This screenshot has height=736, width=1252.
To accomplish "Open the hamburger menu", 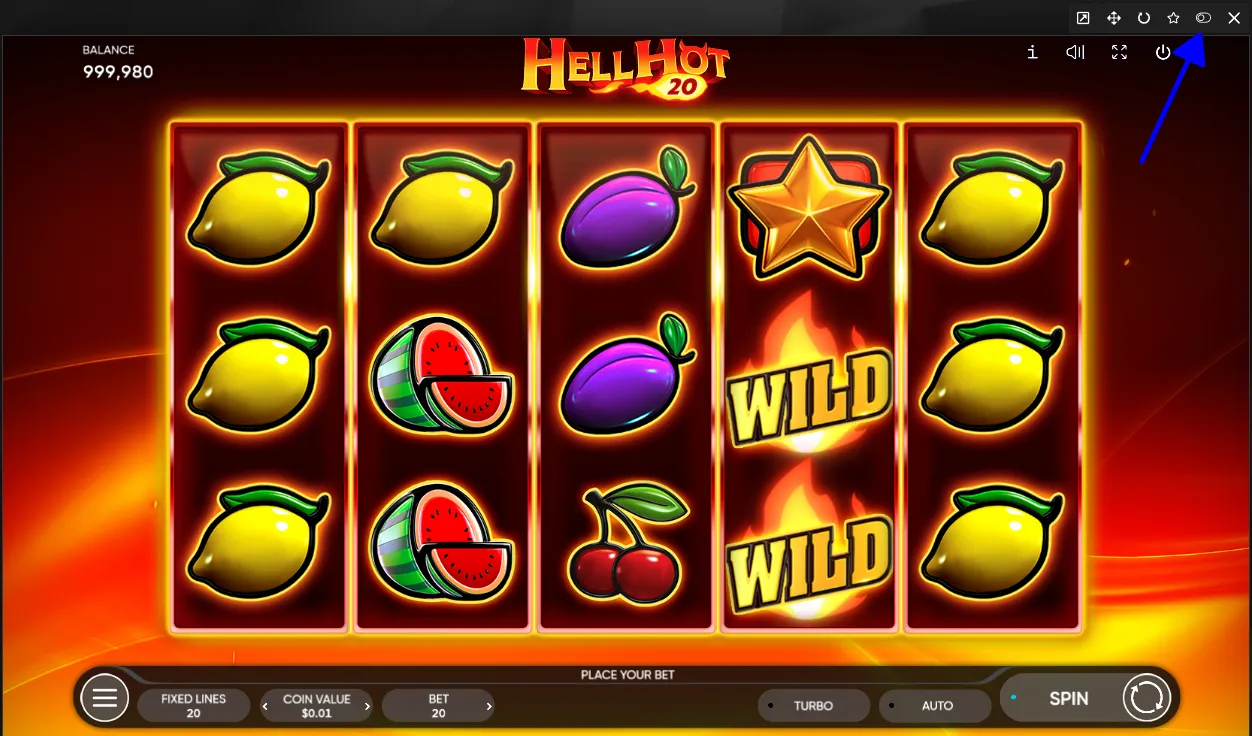I will click(104, 698).
